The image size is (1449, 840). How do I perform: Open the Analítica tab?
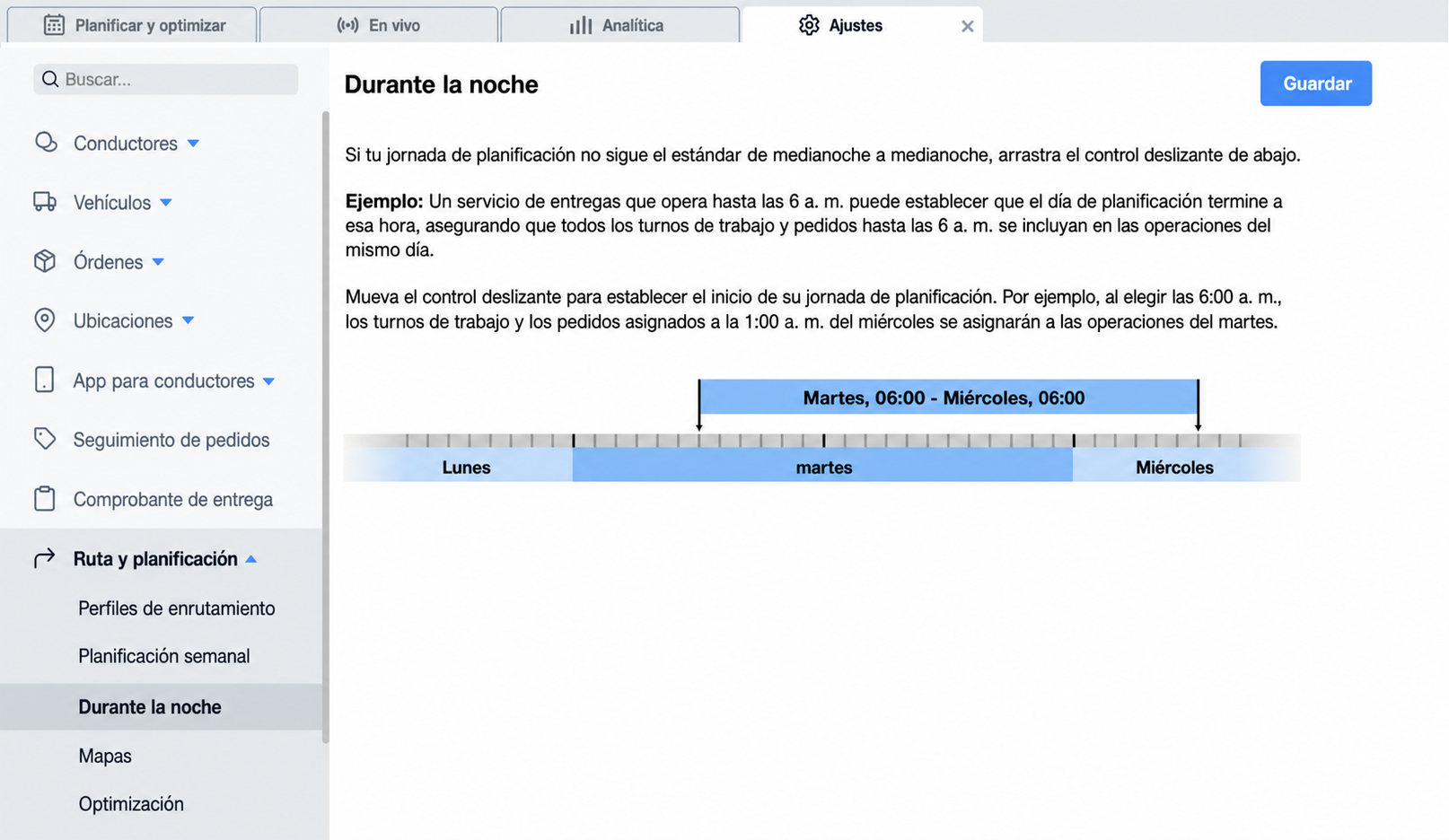coord(620,25)
